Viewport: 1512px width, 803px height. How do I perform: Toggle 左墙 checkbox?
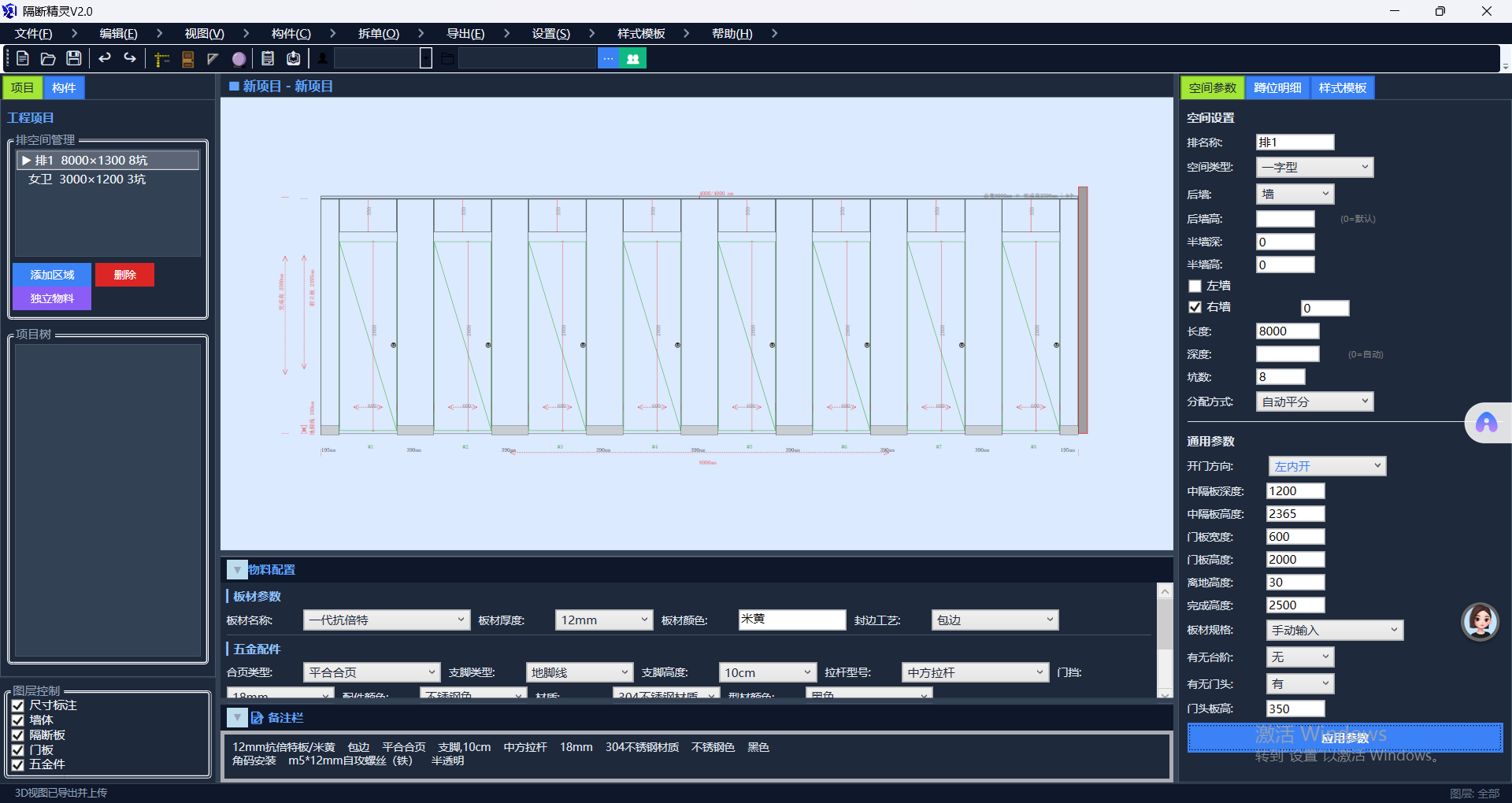pos(1195,286)
